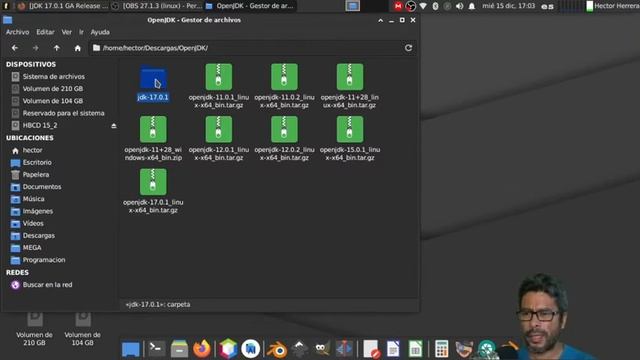This screenshot has width=640, height=360.
Task: Launch Firefox from the dock
Action: tap(202, 349)
